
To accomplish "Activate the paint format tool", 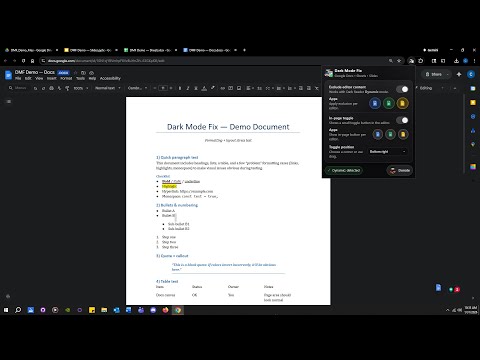I will (67, 88).
